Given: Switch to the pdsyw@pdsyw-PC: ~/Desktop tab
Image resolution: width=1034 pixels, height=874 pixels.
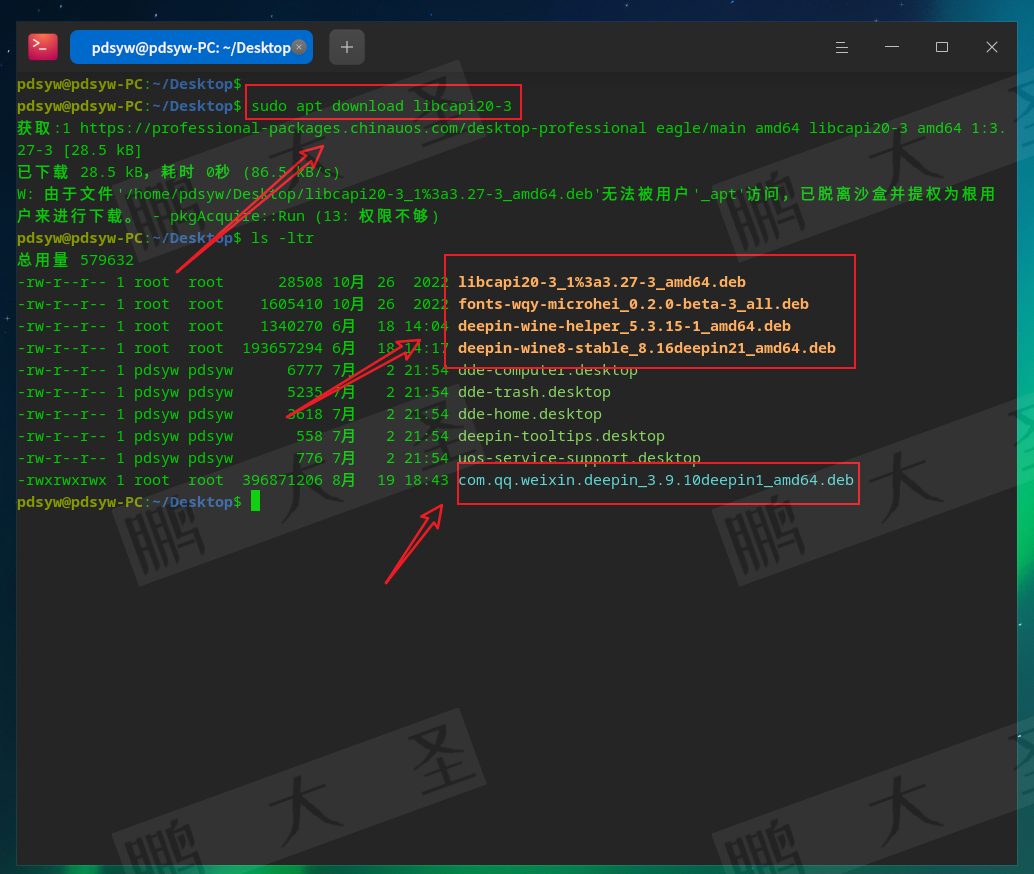Looking at the screenshot, I should pos(190,47).
